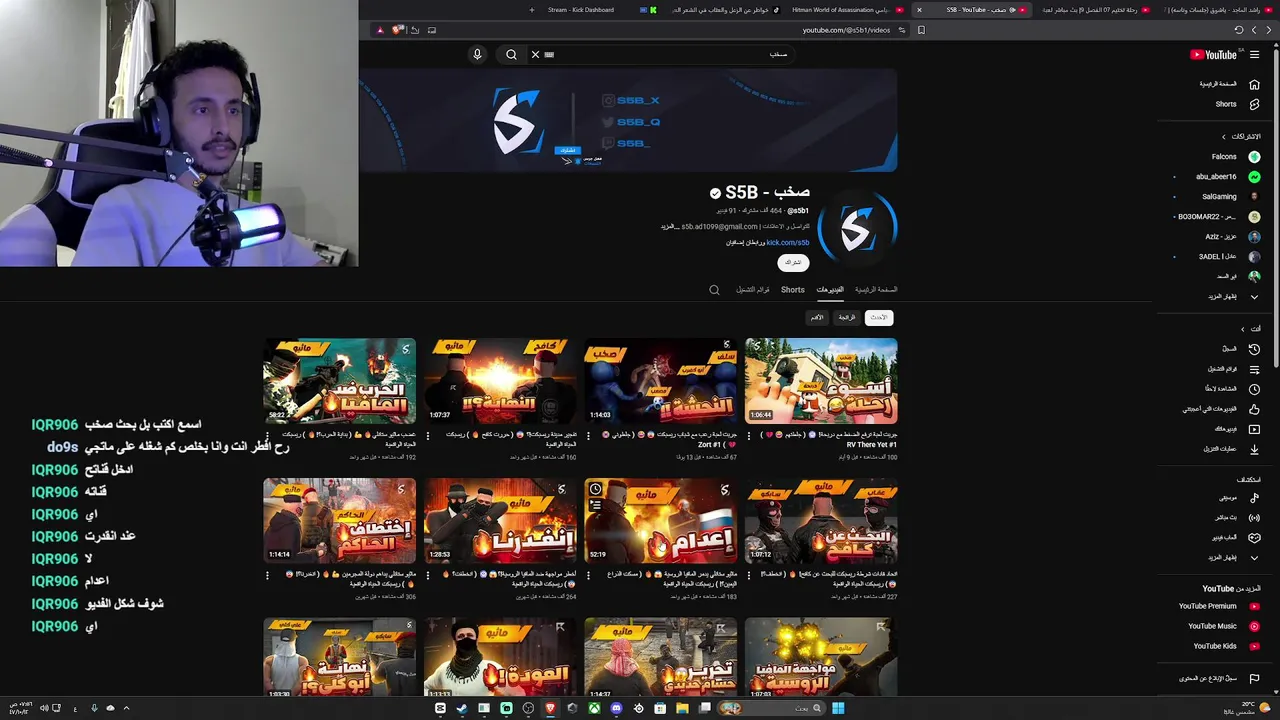This screenshot has width=1280, height=720.
Task: Open the video 'RV There Yet #1' thumbnail
Action: 821,381
